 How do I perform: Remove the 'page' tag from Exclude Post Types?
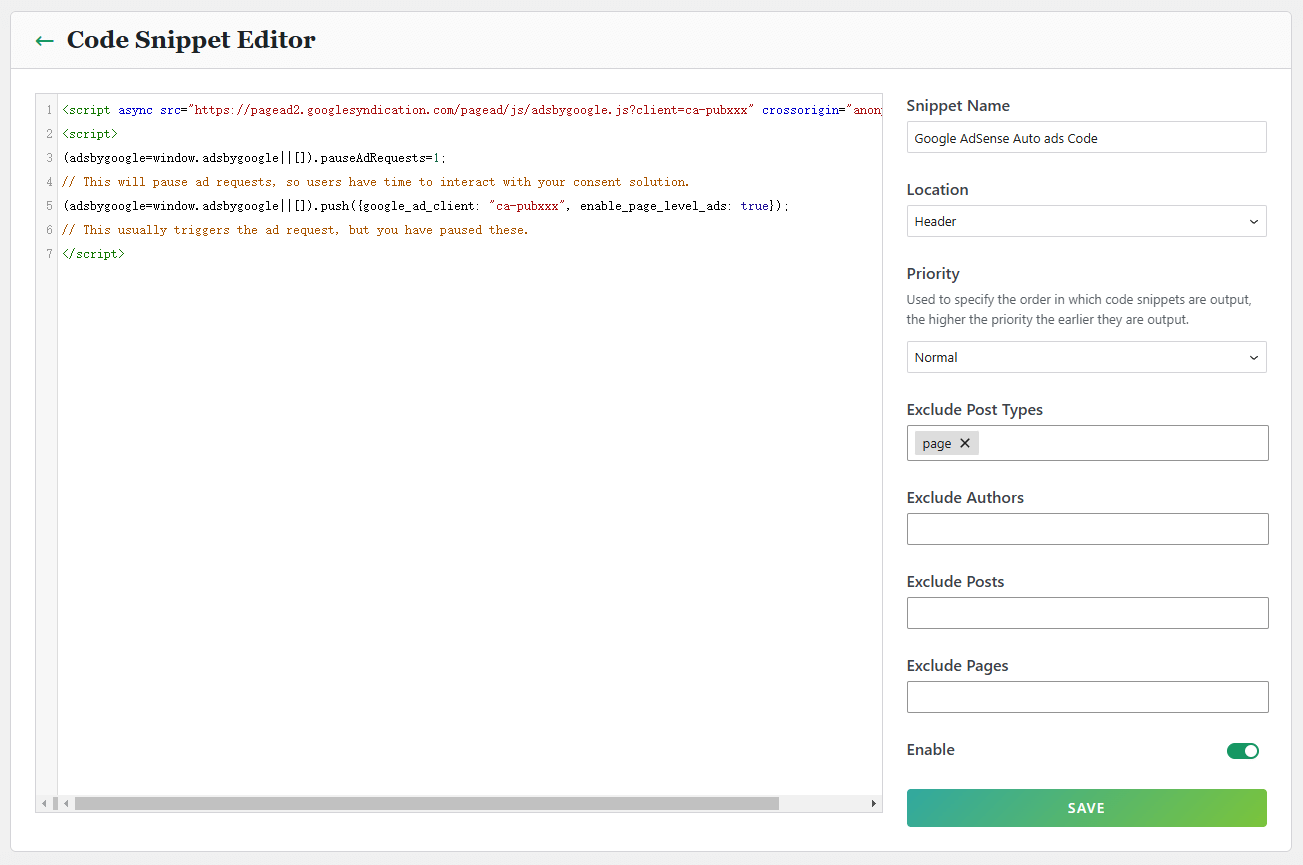965,443
